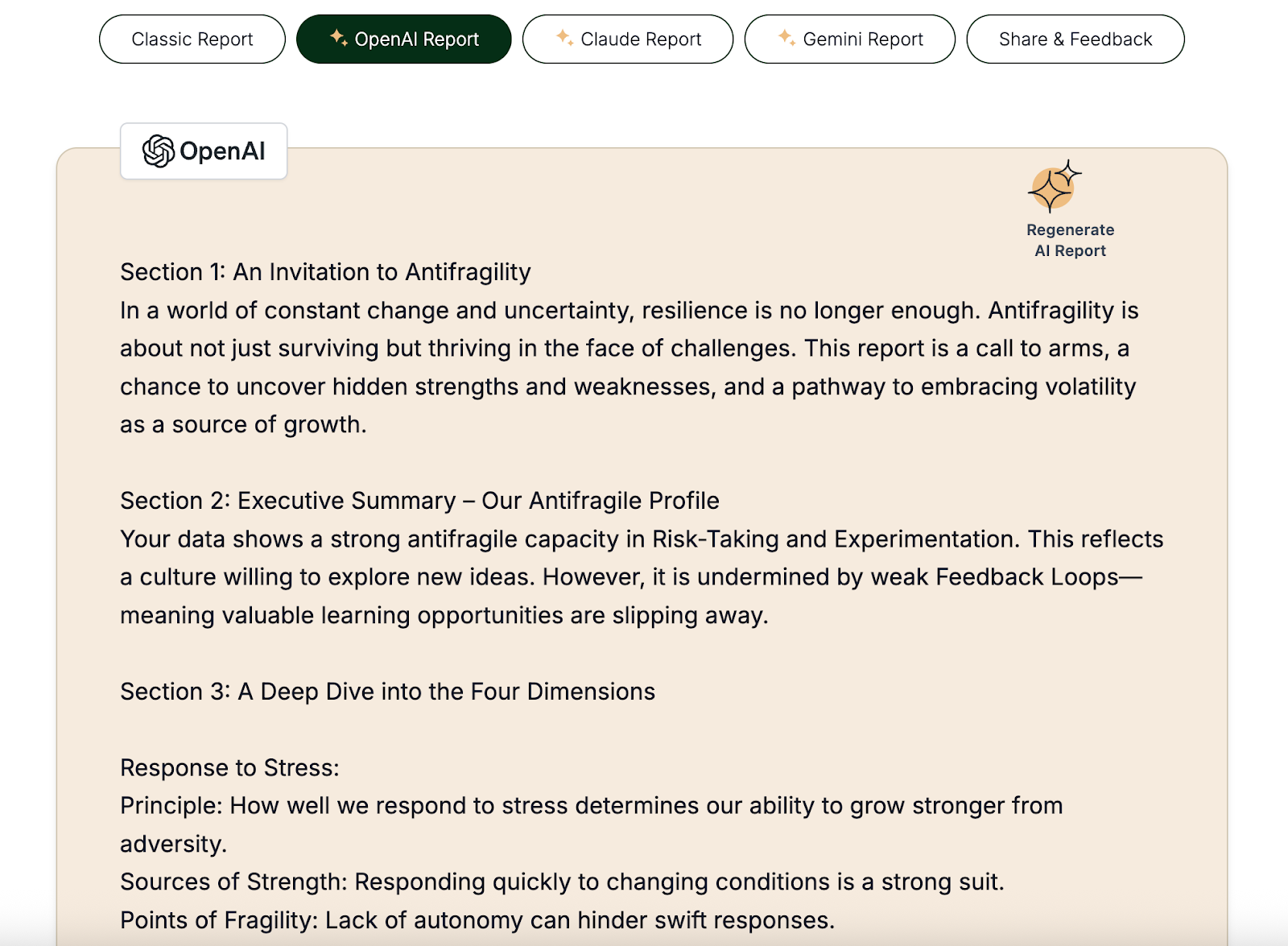
Task: Click the Regenerate AI Report label
Action: click(x=1070, y=241)
